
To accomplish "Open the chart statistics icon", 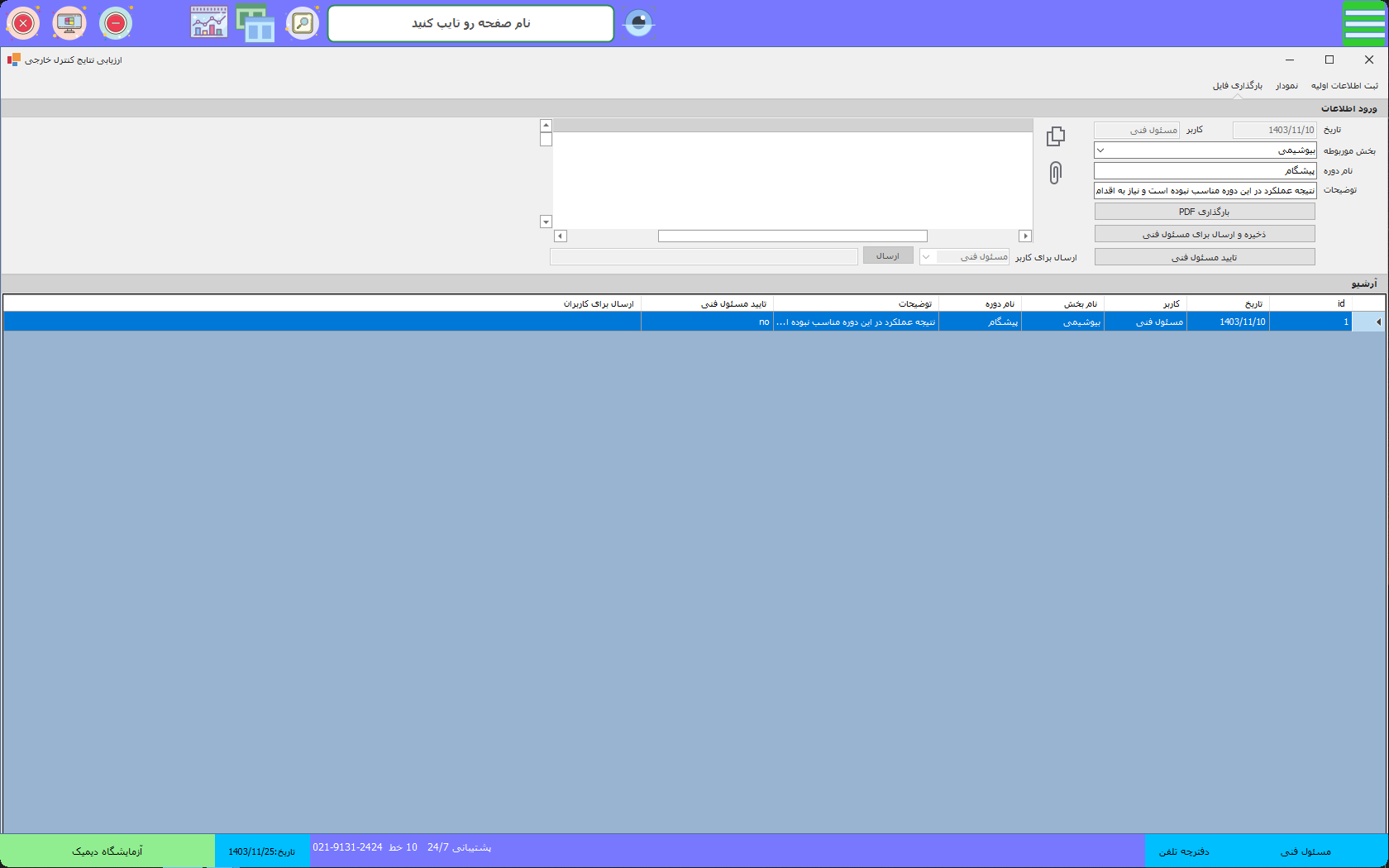I will (208, 23).
